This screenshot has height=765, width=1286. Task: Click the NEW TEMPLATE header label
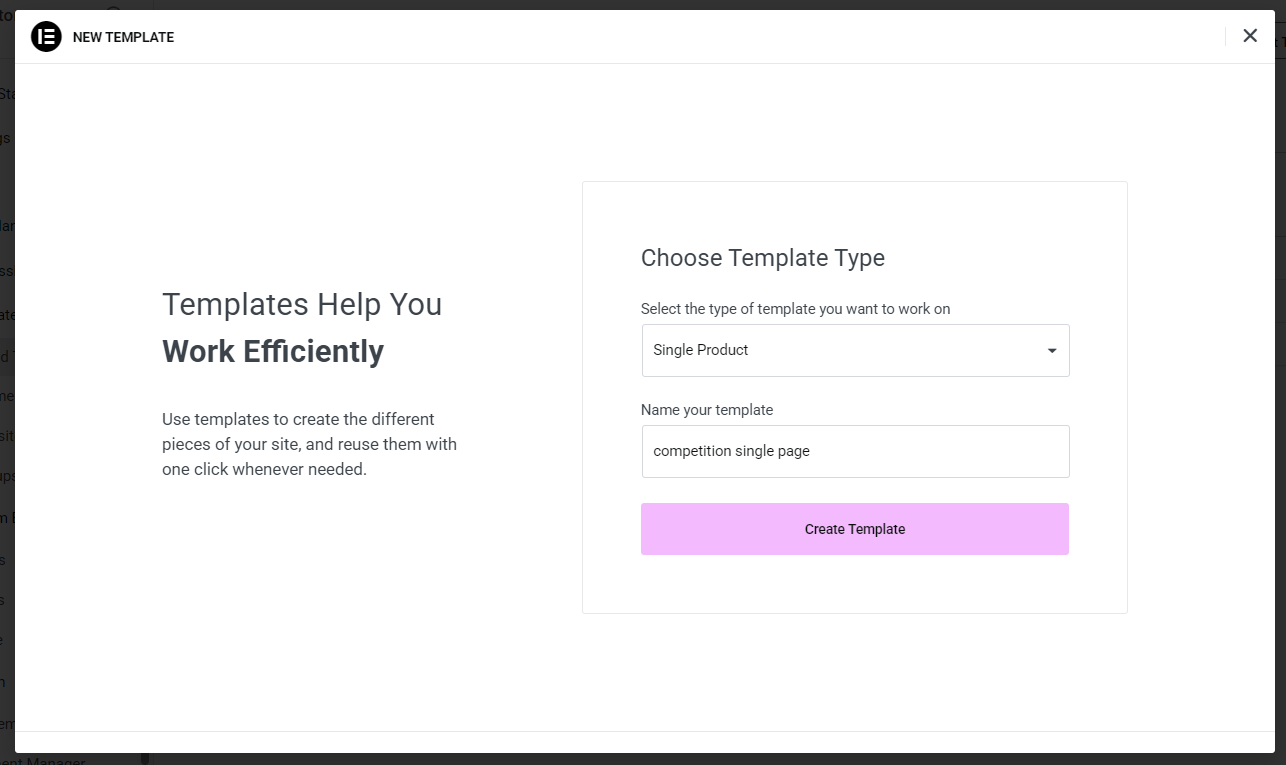pyautogui.click(x=123, y=36)
